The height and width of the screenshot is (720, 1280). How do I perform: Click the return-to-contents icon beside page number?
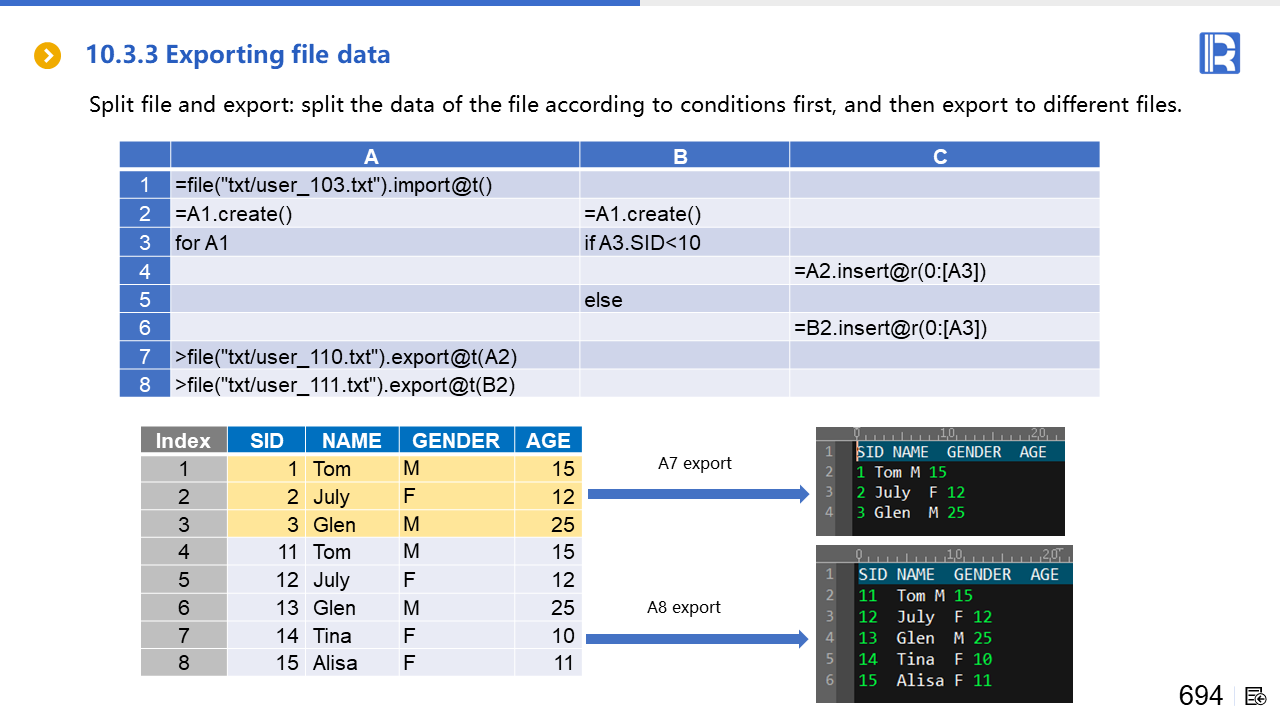[x=1256, y=696]
